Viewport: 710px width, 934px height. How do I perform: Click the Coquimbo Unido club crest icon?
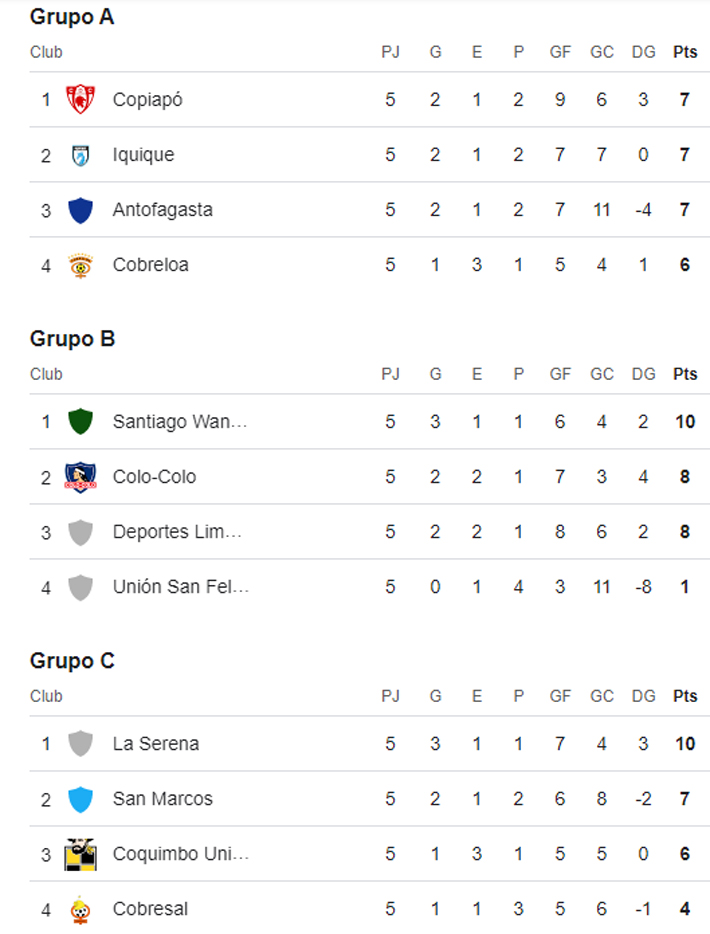coord(80,854)
